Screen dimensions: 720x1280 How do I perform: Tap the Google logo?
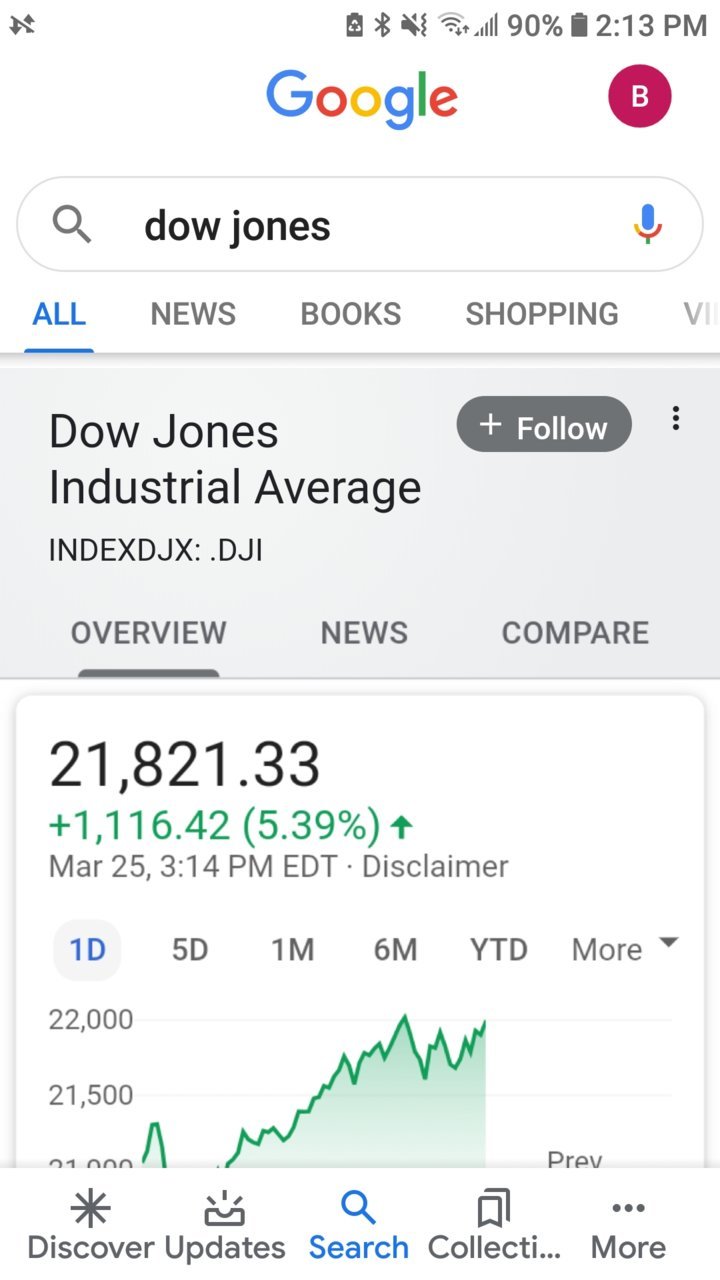click(x=362, y=98)
